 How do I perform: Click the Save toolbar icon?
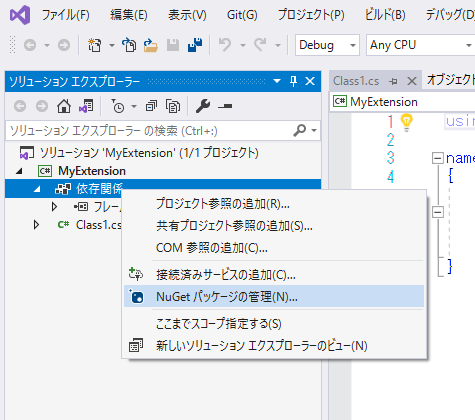click(173, 45)
